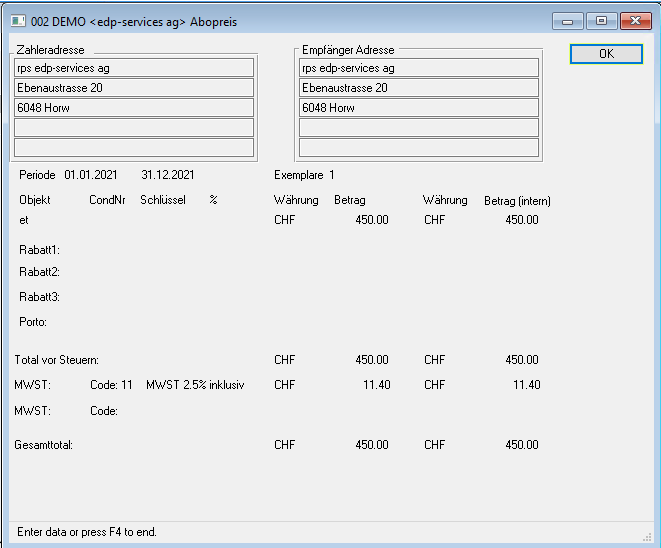
Task: Click the MWST 2.5% inklusiv text
Action: point(195,384)
